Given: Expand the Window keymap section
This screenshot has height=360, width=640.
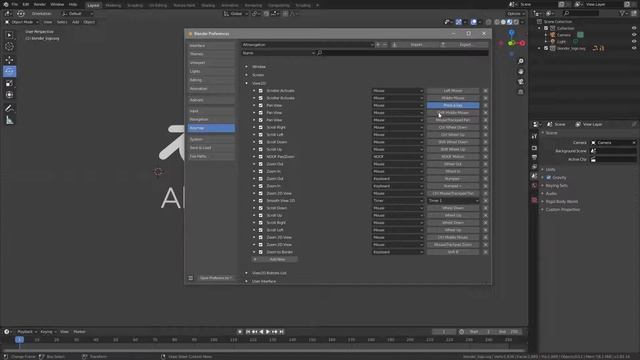Looking at the screenshot, I should click(246, 67).
